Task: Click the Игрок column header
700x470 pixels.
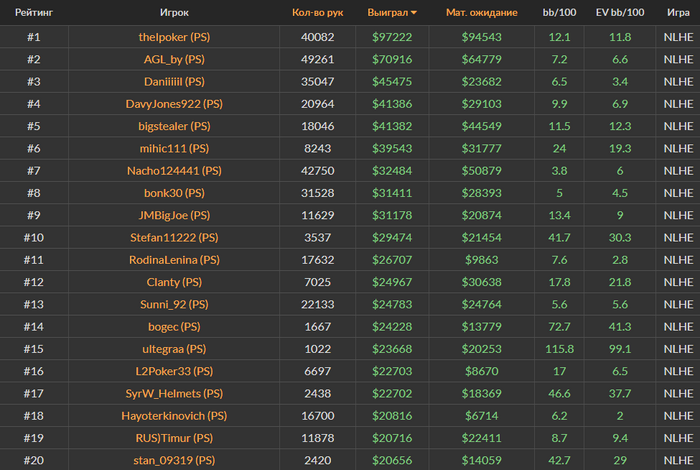Action: point(174,12)
